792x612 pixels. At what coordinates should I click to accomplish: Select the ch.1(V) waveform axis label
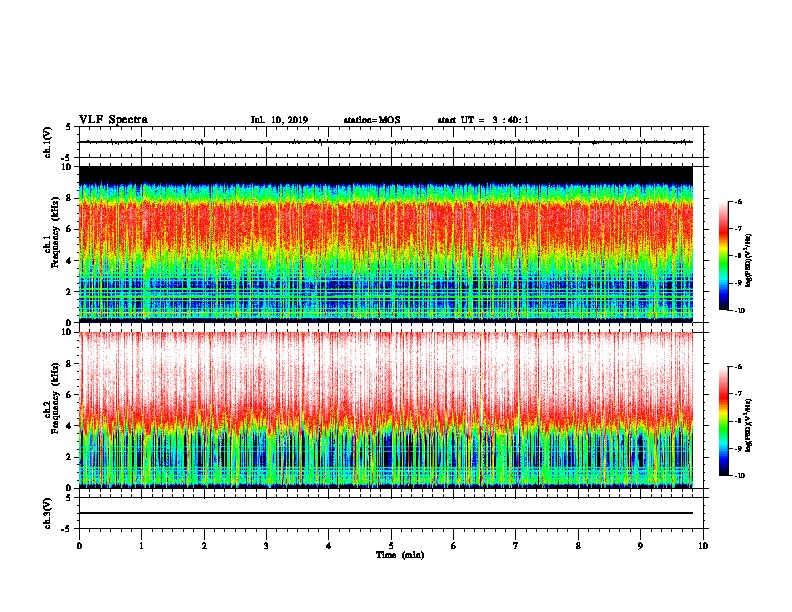(x=48, y=142)
